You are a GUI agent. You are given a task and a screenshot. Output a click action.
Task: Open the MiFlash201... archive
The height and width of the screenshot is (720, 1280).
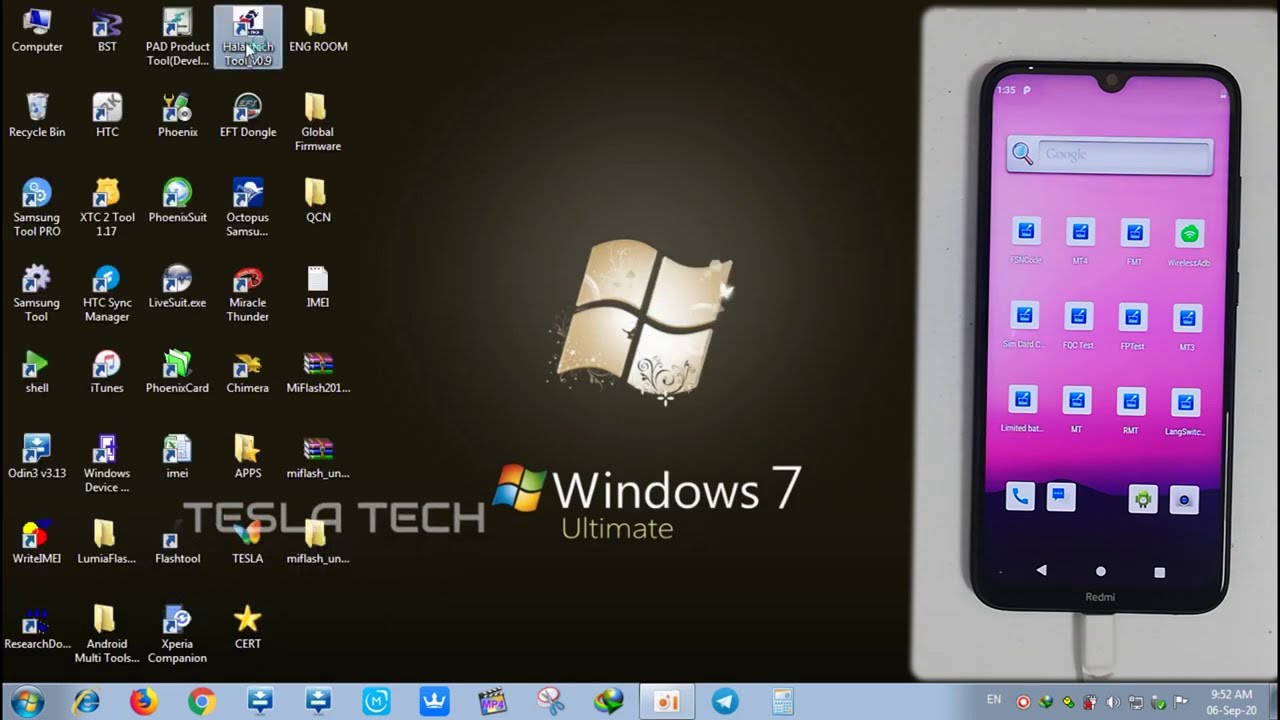click(x=318, y=372)
